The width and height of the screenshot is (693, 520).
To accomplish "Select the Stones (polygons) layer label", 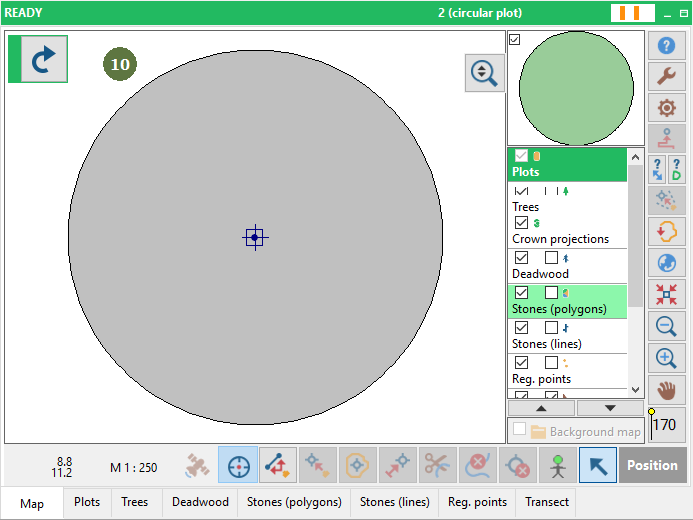I will pos(559,309).
